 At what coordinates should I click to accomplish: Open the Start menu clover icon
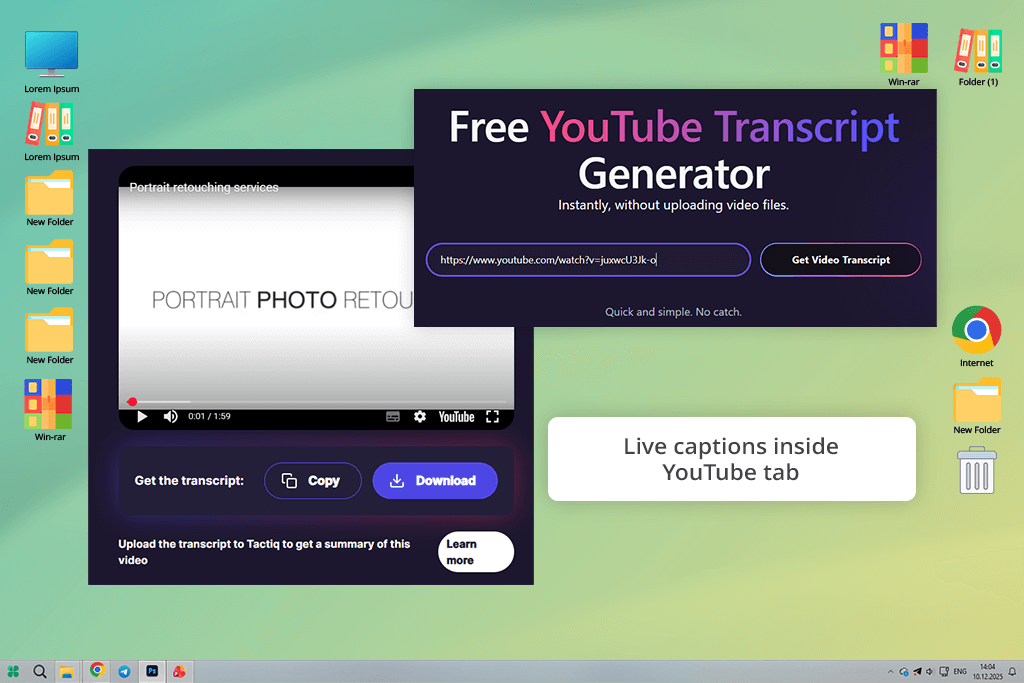point(13,671)
